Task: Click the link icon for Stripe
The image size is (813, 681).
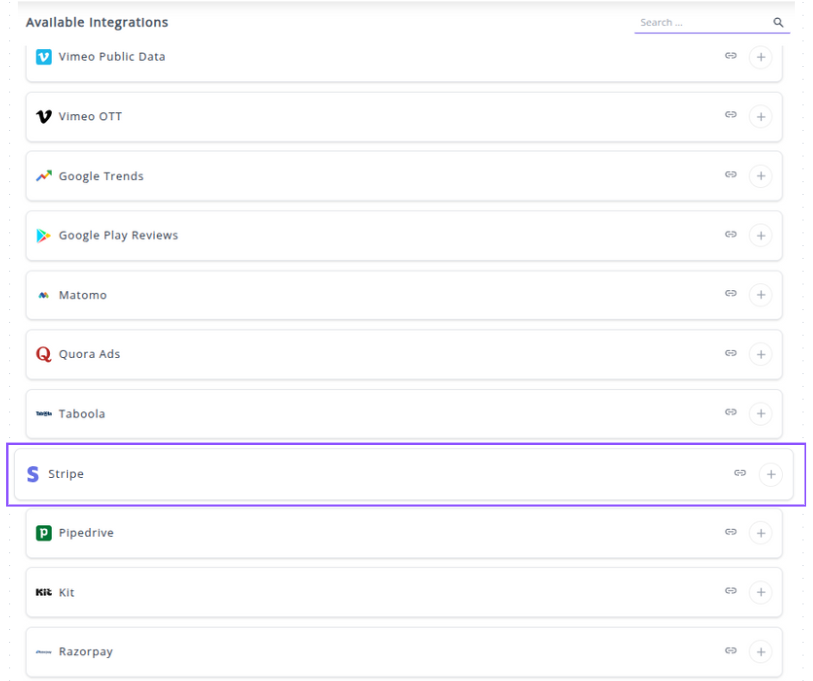Action: tap(740, 473)
